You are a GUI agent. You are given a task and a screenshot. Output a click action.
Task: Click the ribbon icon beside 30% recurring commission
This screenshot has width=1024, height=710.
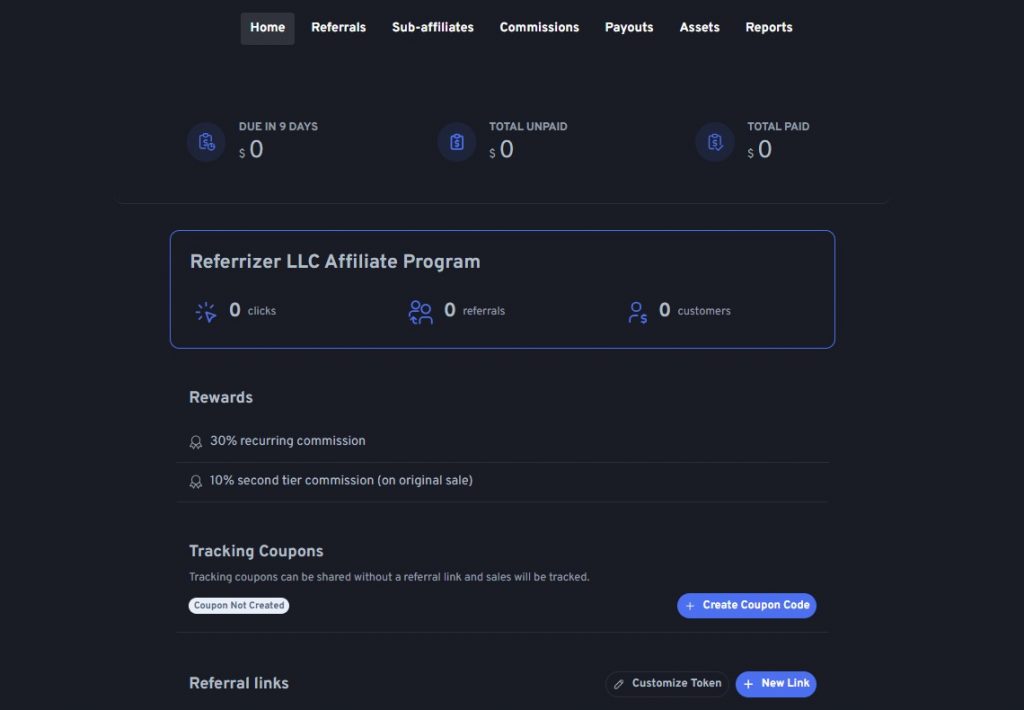click(x=195, y=442)
